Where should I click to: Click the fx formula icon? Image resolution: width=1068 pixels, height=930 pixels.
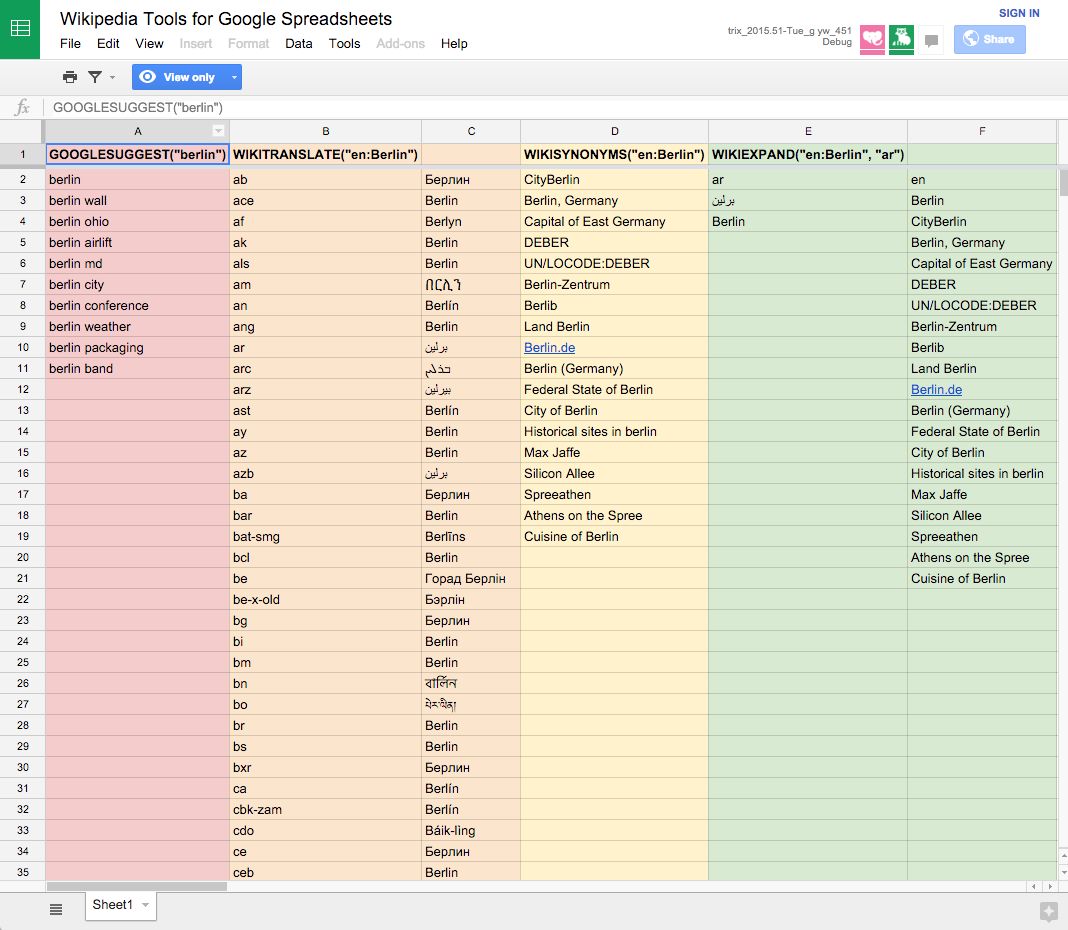point(22,107)
